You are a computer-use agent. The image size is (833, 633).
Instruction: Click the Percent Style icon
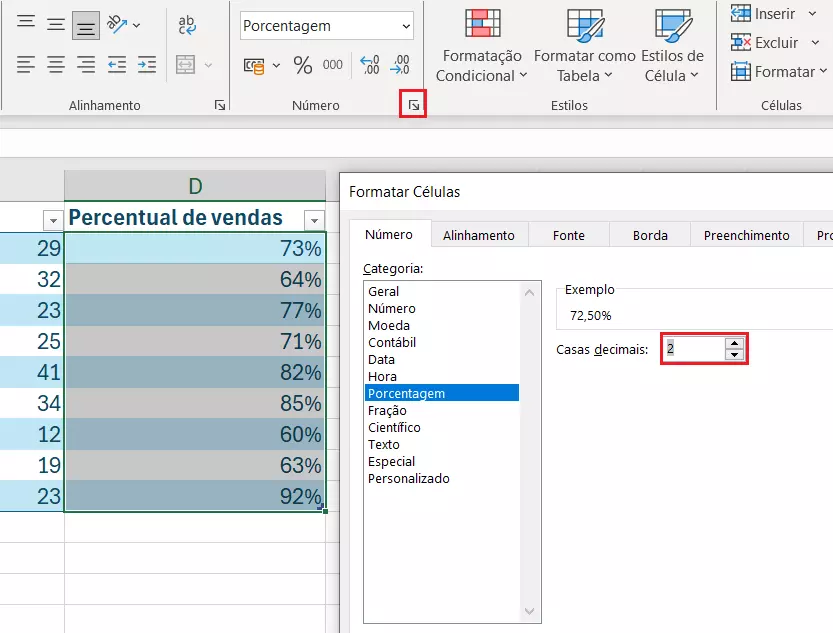coord(303,66)
